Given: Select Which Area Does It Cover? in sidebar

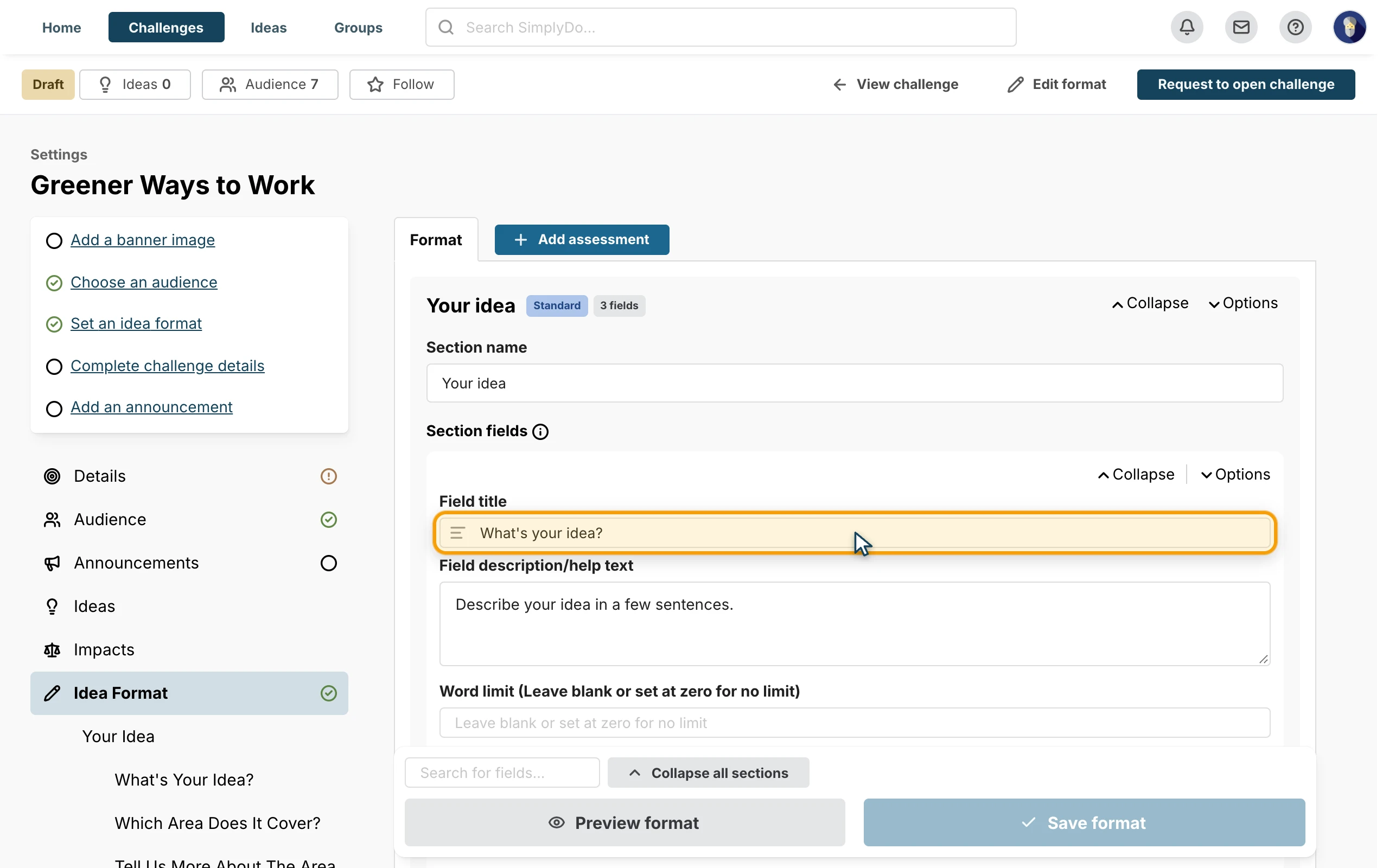Looking at the screenshot, I should coord(218,823).
